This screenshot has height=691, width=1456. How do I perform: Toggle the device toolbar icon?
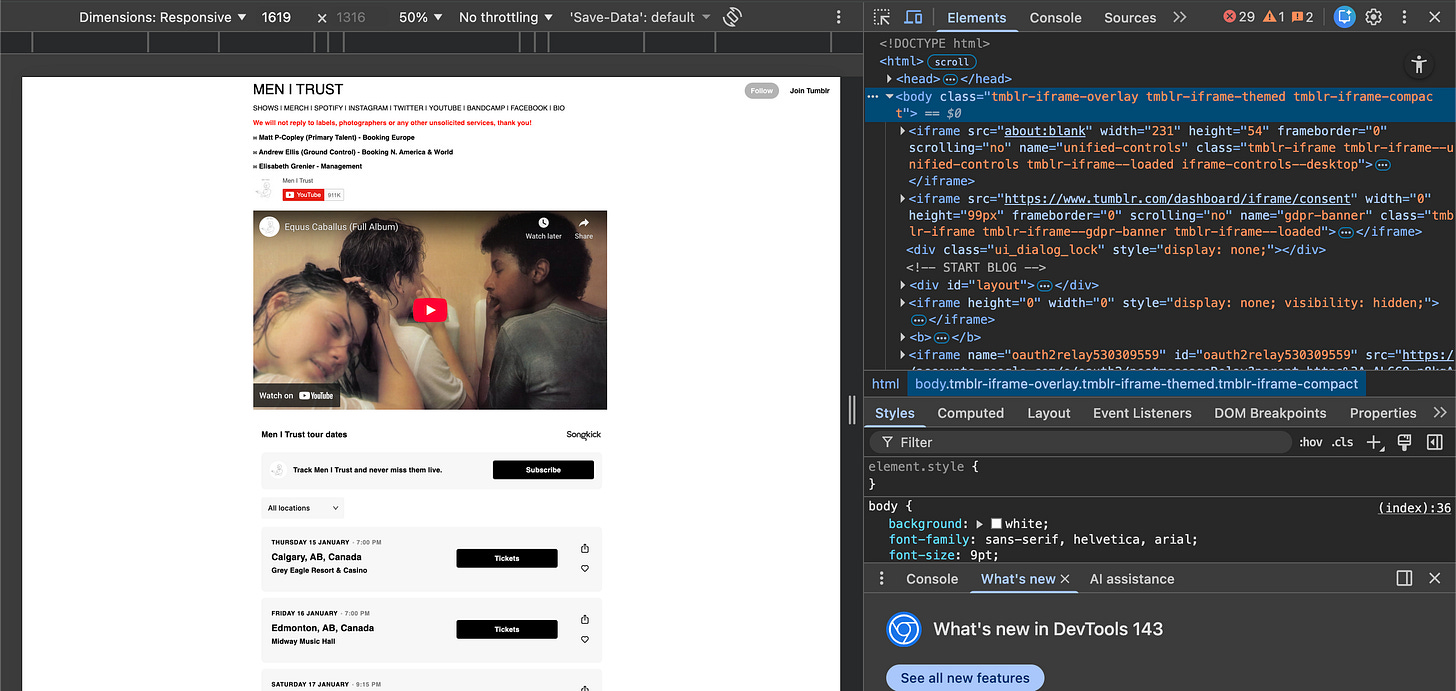[913, 17]
